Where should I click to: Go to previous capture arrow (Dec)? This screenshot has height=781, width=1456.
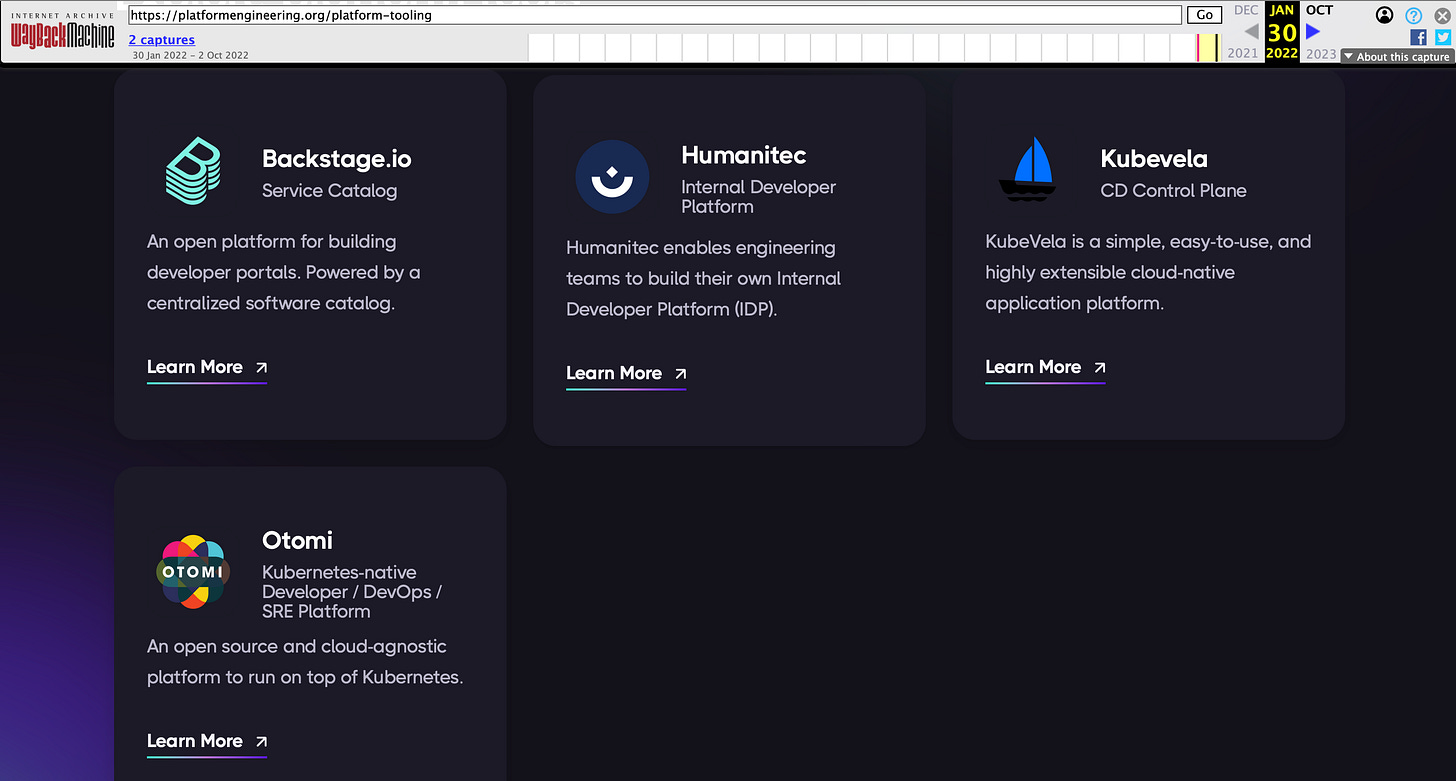(x=1250, y=31)
